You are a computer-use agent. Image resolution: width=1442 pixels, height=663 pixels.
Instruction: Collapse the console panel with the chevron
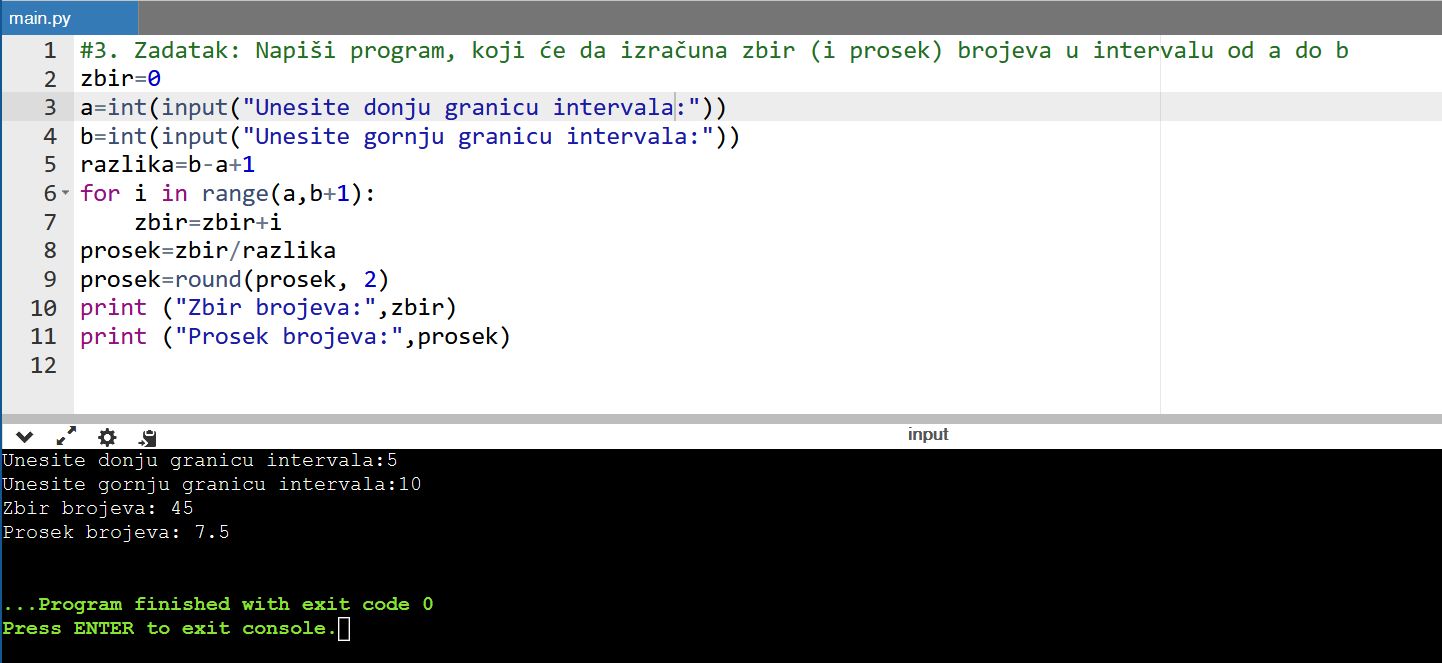coord(25,436)
